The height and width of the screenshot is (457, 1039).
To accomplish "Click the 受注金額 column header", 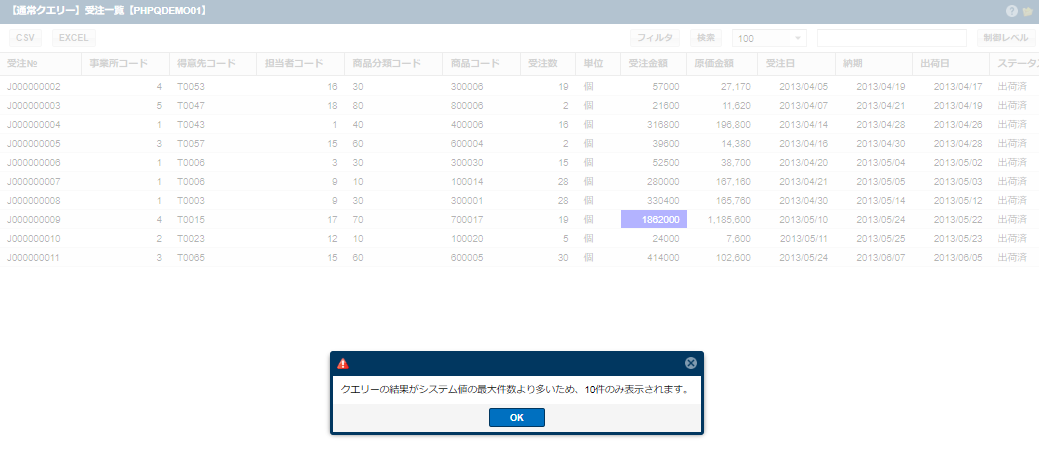I will (x=653, y=64).
